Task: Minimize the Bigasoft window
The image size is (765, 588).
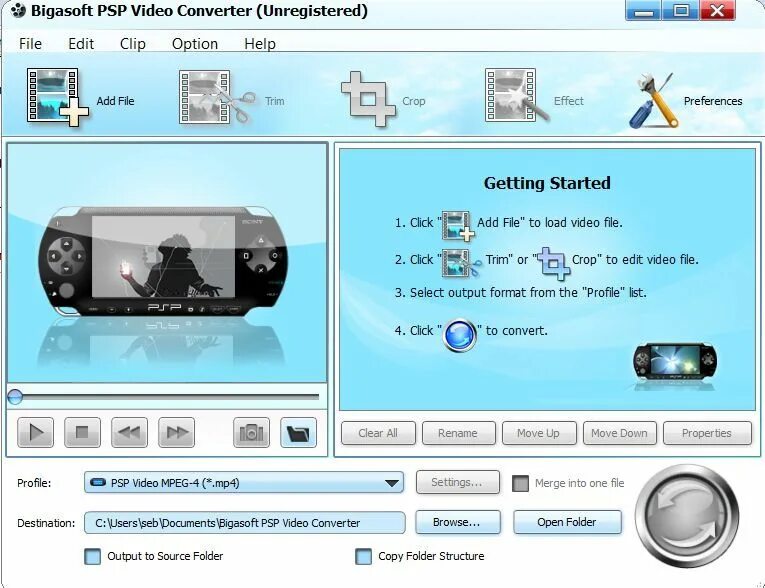Action: (x=644, y=10)
